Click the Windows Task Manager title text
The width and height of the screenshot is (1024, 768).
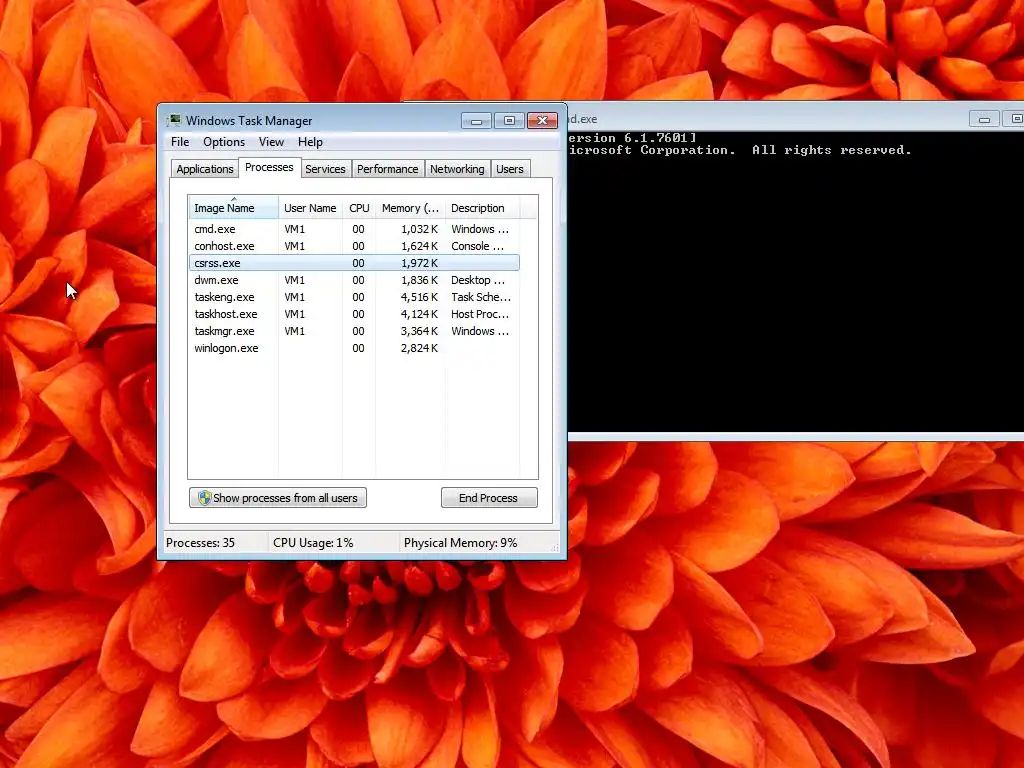(249, 121)
